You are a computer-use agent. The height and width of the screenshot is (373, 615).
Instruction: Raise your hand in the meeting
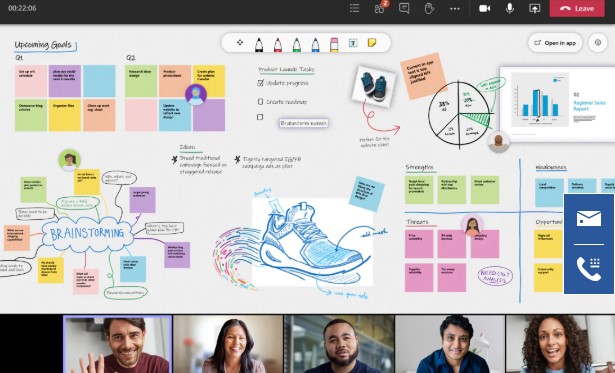coord(429,8)
